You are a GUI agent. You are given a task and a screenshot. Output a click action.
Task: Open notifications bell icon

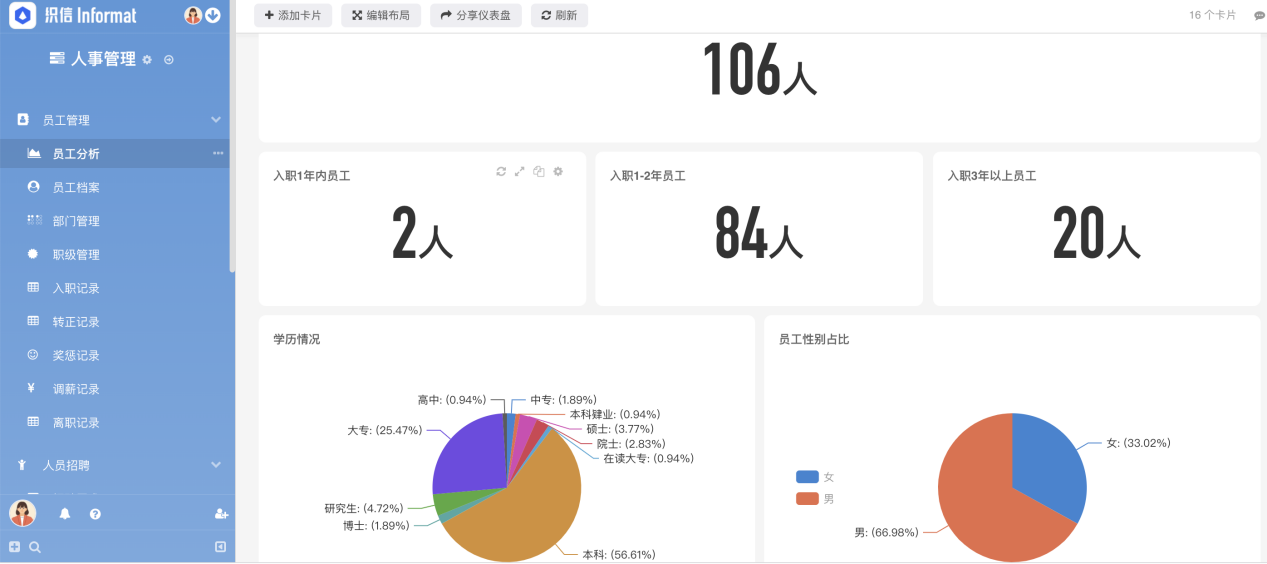click(x=65, y=514)
